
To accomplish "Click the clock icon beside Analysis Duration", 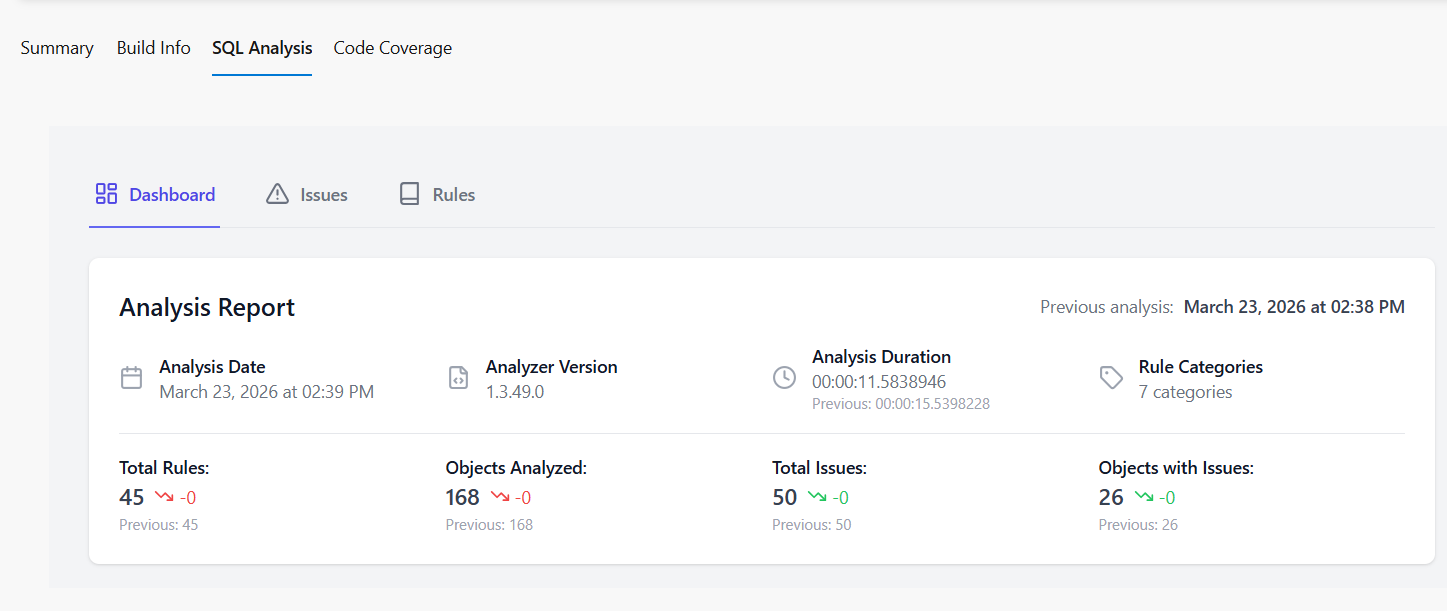I will (x=784, y=377).
